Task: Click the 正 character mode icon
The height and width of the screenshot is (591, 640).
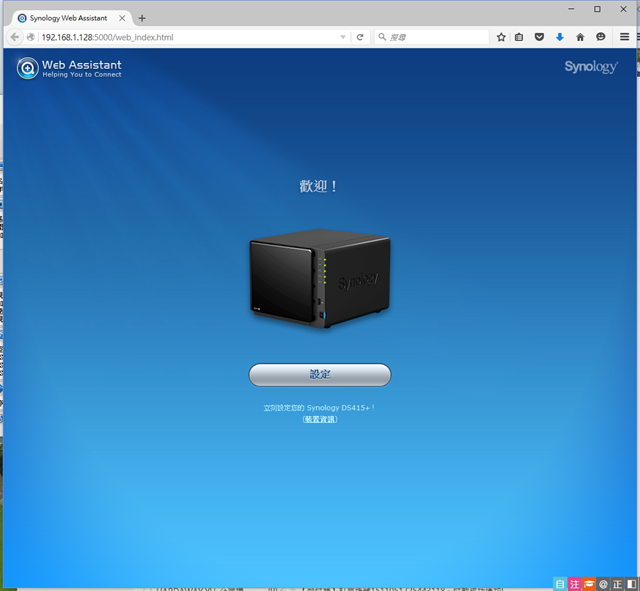Action: point(618,584)
